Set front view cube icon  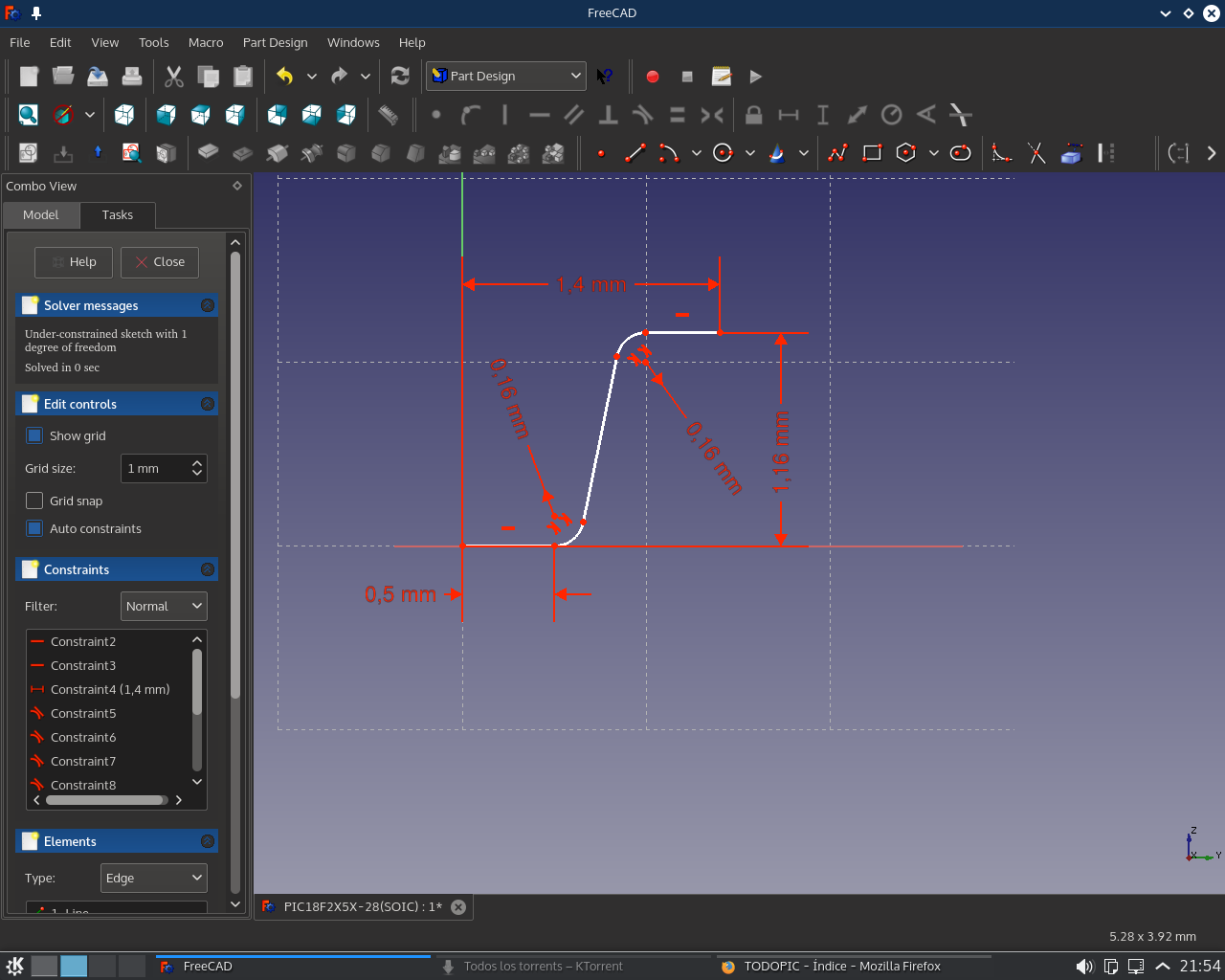[x=166, y=115]
